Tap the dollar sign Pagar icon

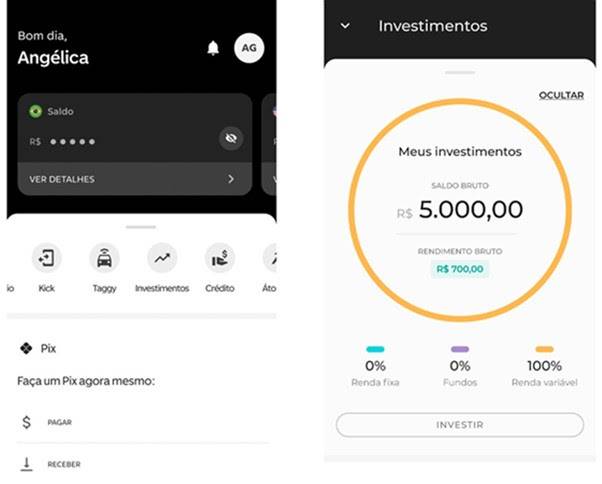click(x=26, y=422)
